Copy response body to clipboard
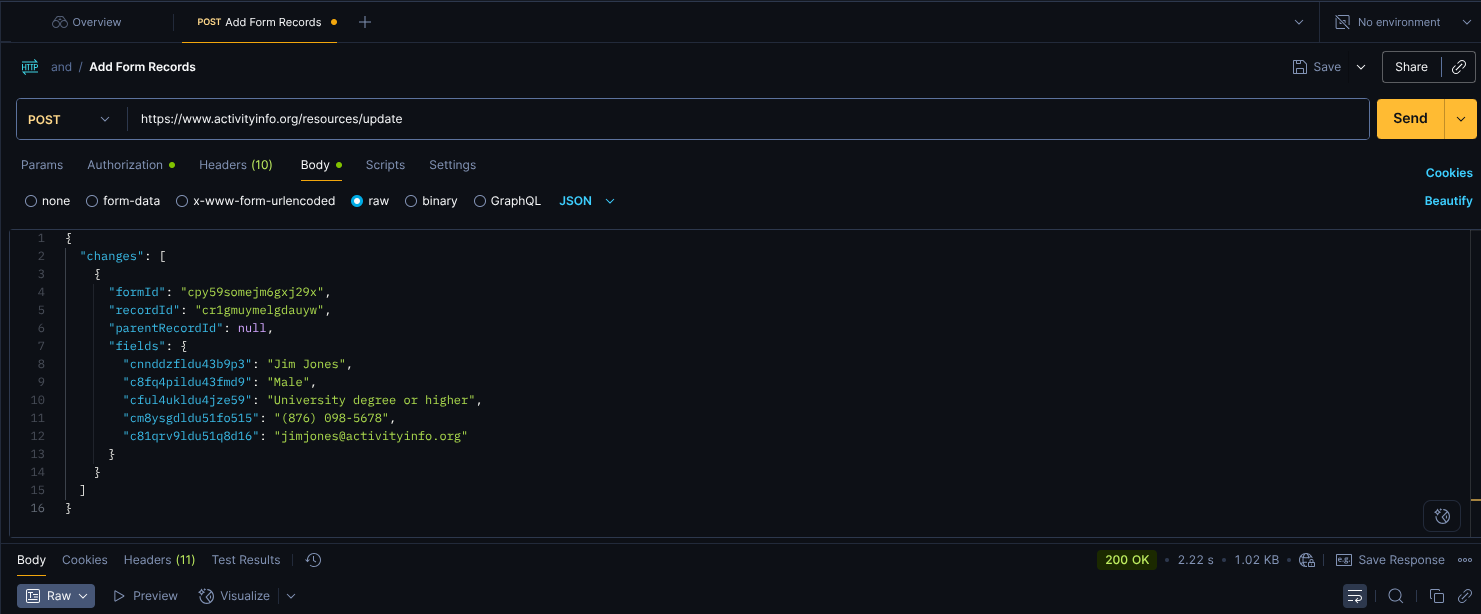 point(1436,596)
